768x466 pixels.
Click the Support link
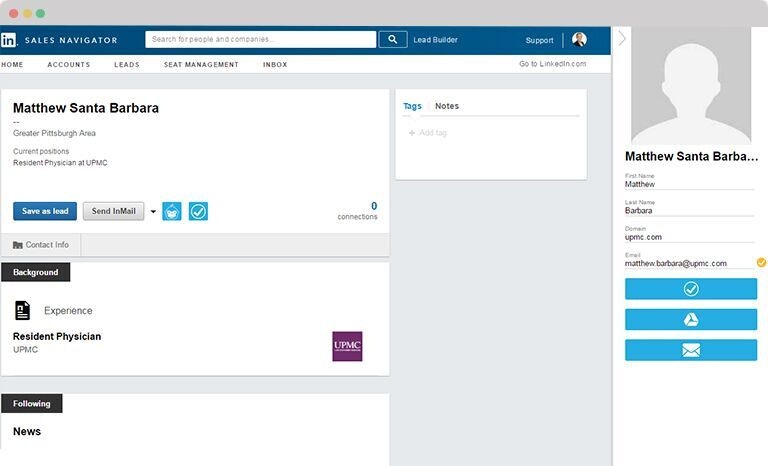tap(539, 40)
